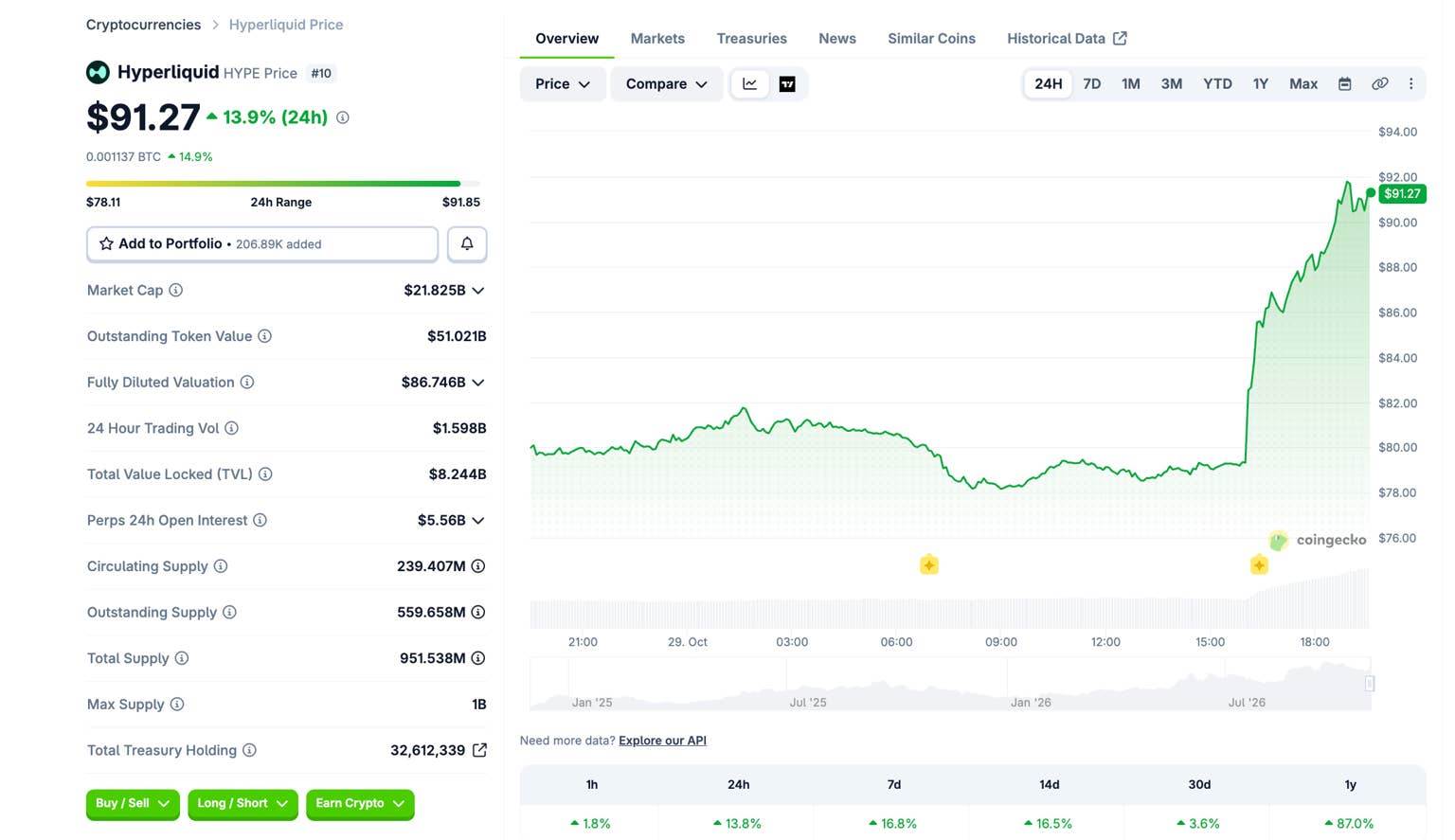Switch to the line chart view icon
The image size is (1455, 840).
750,84
